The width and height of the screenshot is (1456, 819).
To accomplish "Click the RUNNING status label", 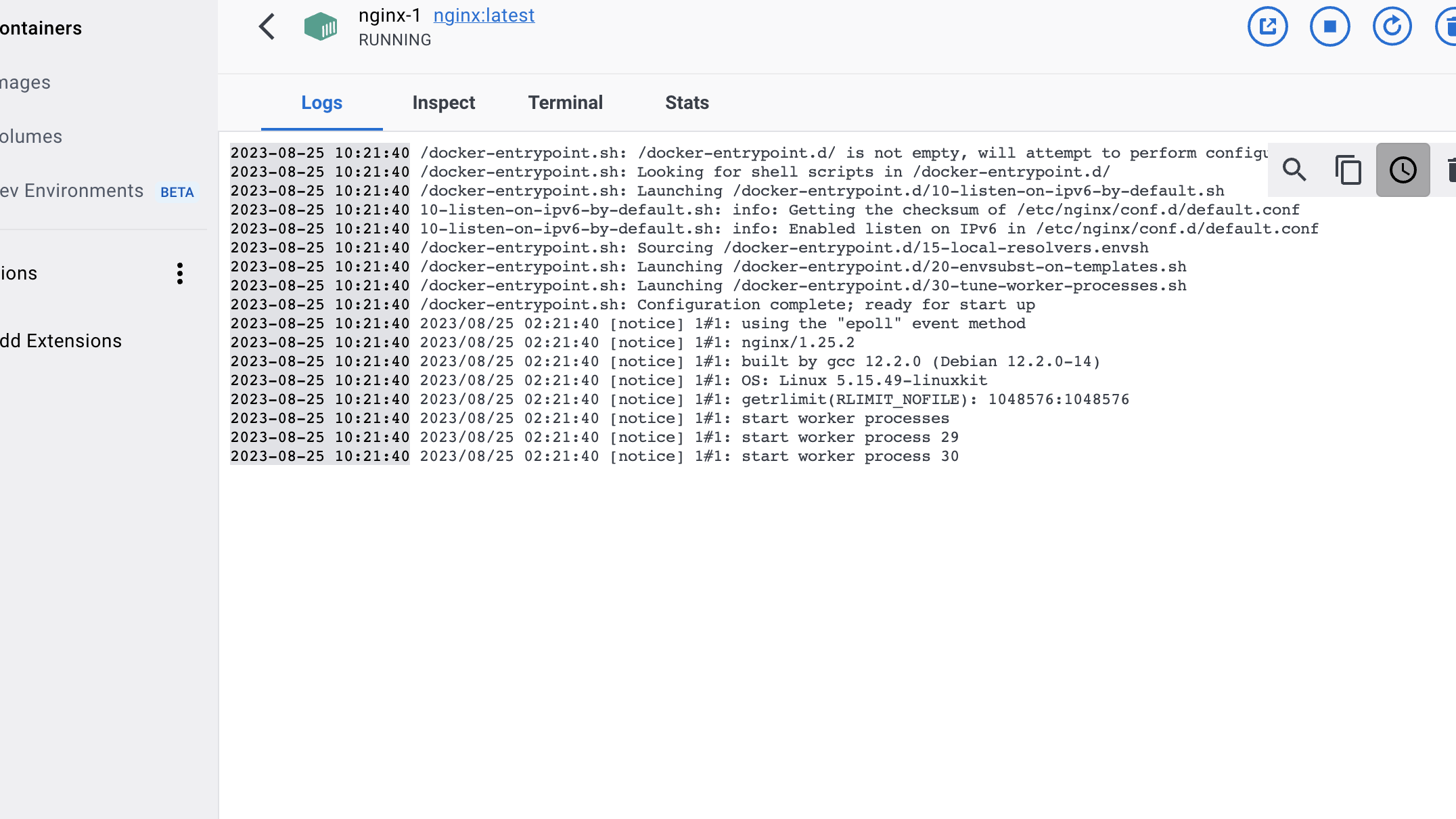I will point(394,40).
